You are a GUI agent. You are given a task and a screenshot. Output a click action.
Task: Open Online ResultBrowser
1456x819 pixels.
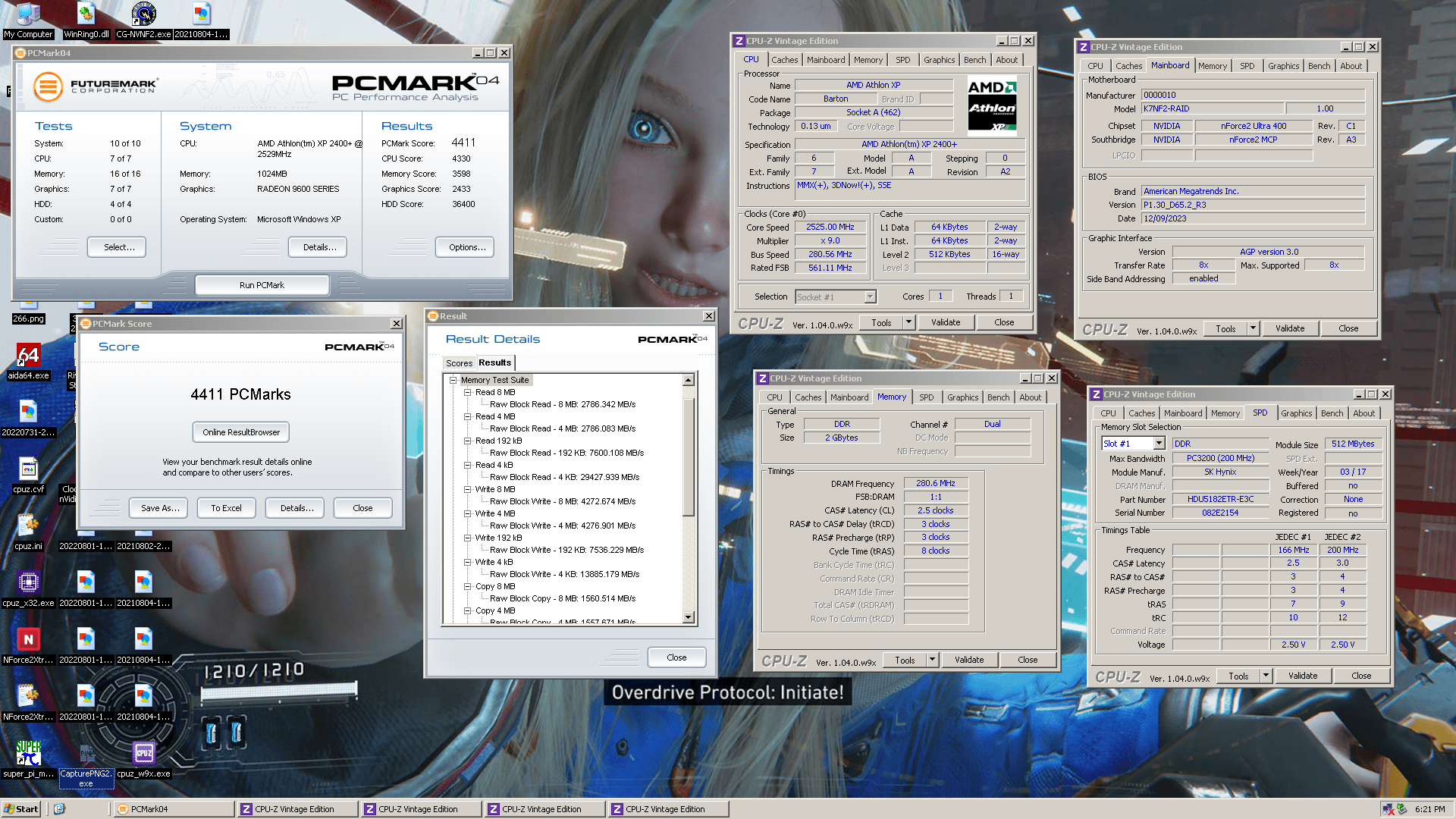[241, 432]
